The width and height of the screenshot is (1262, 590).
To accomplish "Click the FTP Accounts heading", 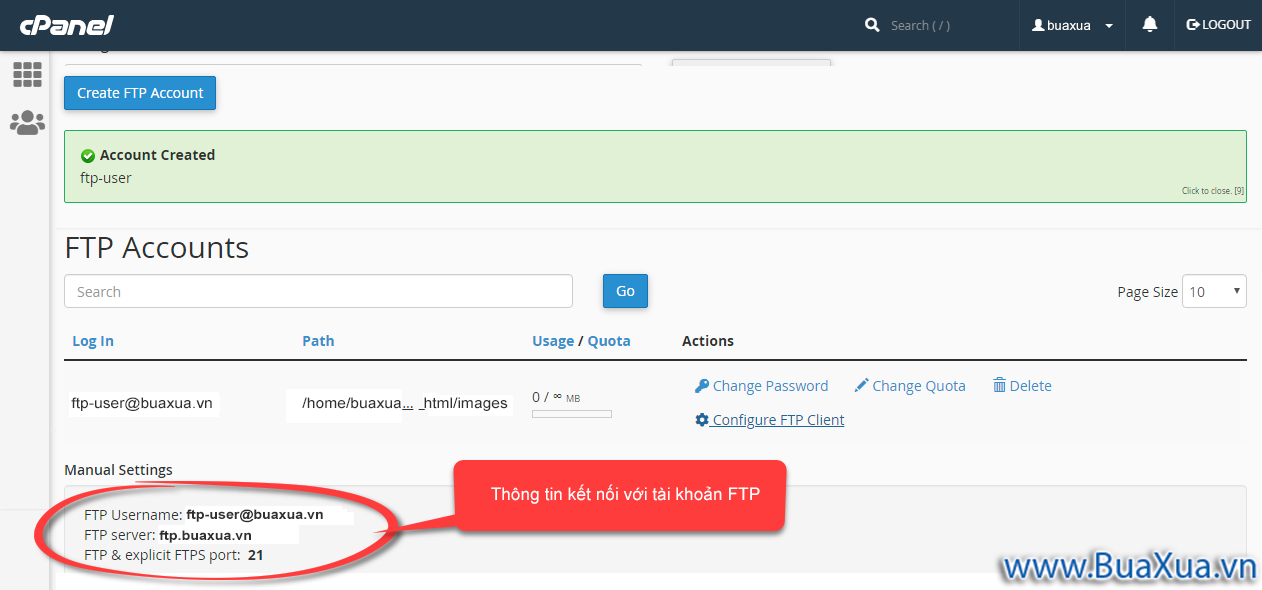I will click(157, 247).
